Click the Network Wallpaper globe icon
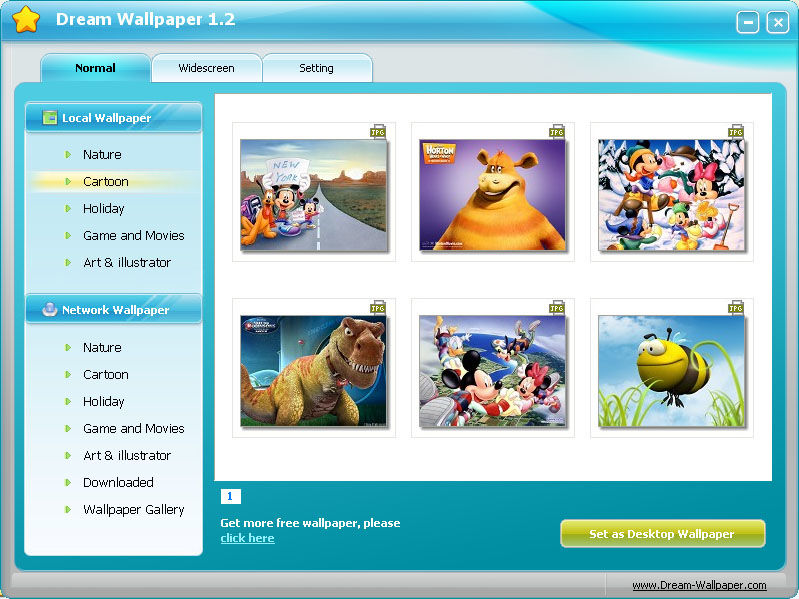799x599 pixels. click(49, 309)
